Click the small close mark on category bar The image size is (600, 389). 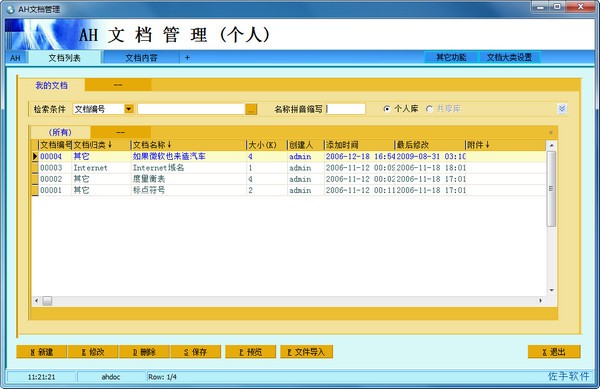[551, 133]
